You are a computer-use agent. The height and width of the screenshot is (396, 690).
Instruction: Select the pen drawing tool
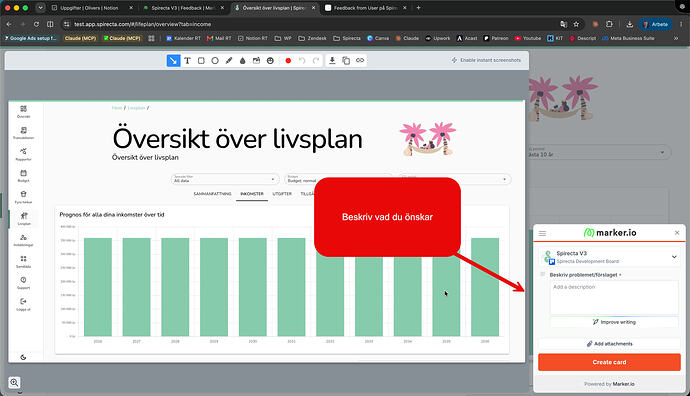point(229,61)
